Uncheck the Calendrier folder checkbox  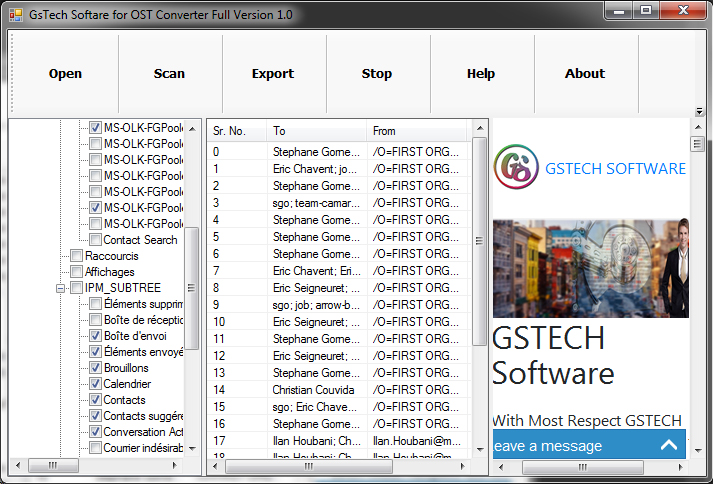click(x=96, y=384)
